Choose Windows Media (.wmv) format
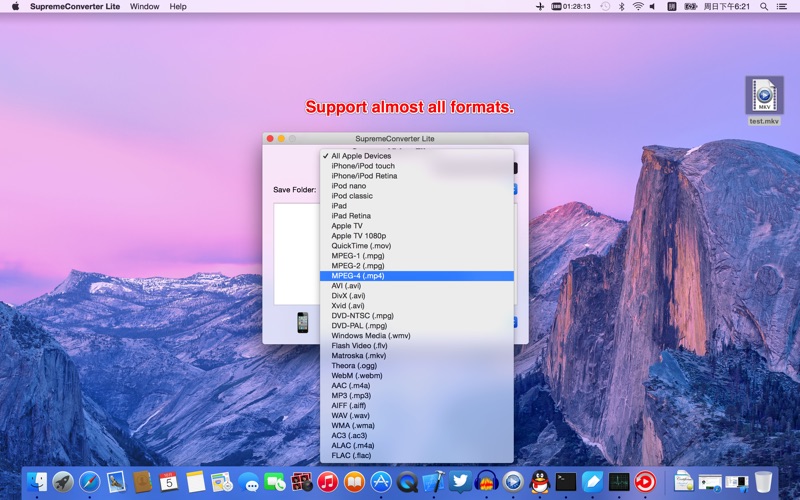The height and width of the screenshot is (500, 800). [416, 336]
